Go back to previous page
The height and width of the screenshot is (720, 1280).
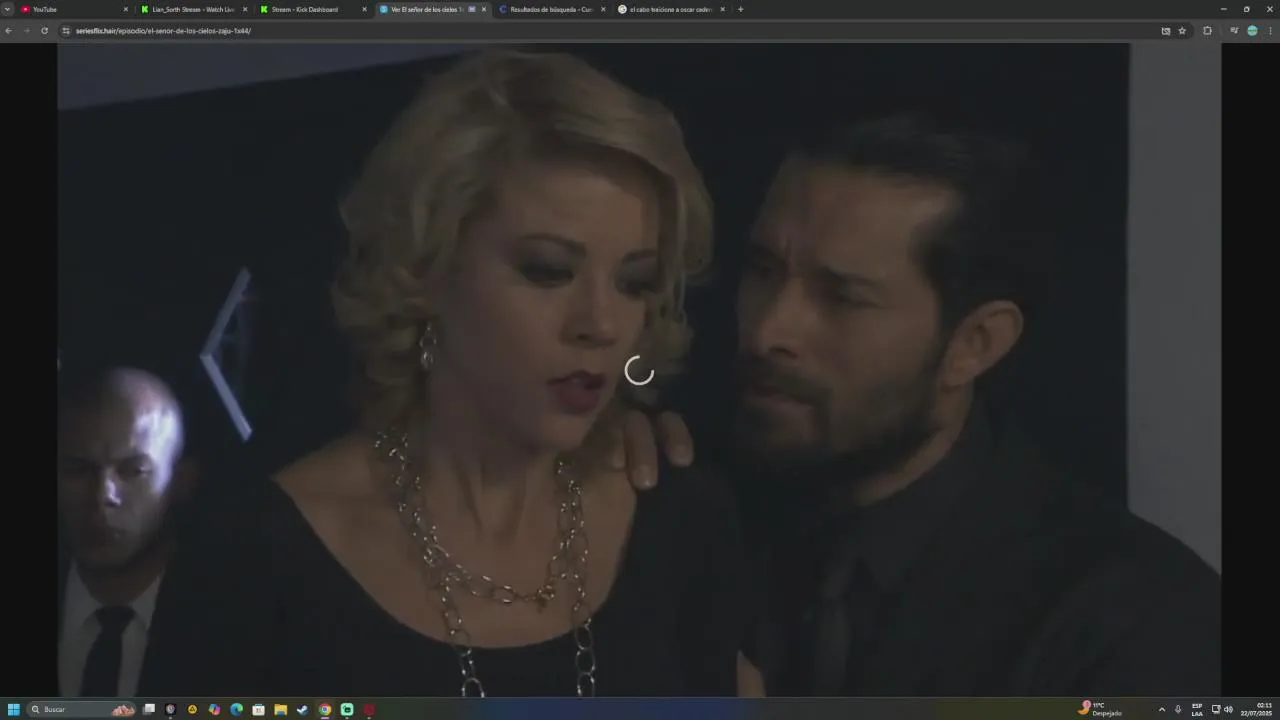tap(8, 31)
